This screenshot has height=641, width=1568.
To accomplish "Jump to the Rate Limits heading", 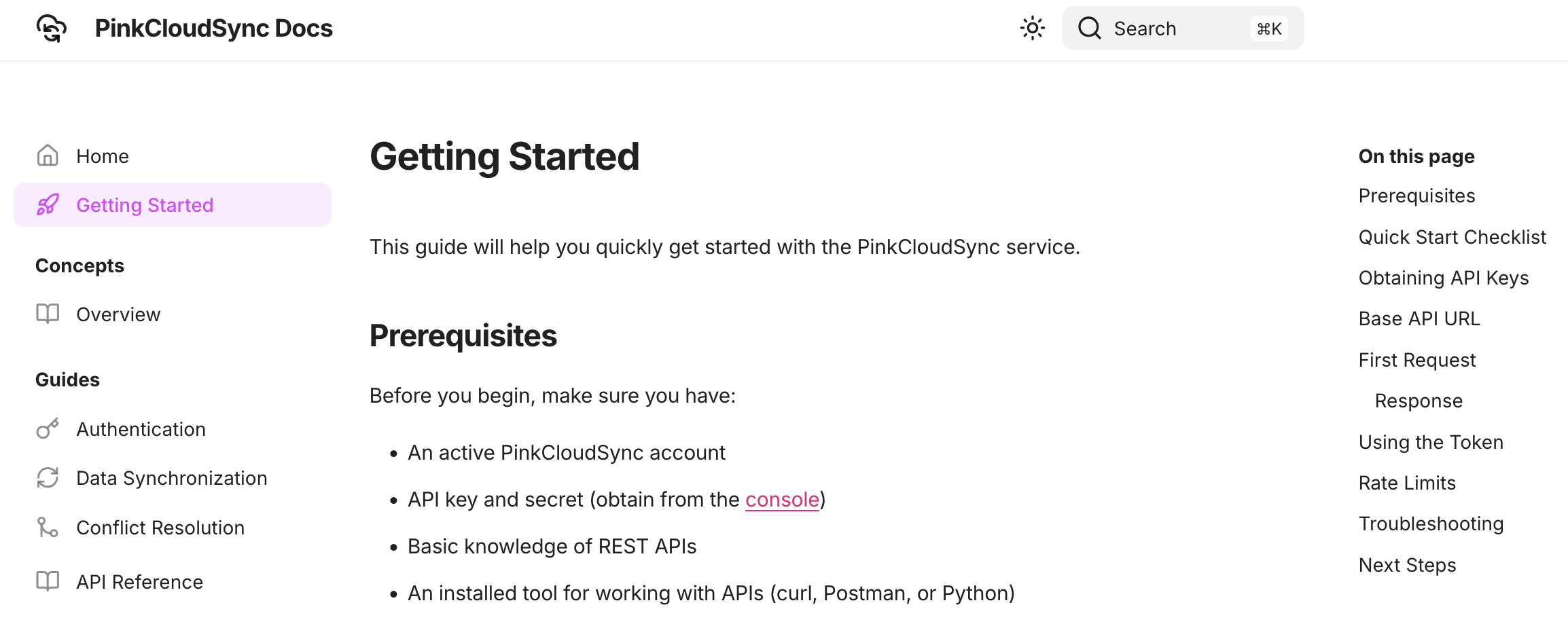I will click(1407, 482).
